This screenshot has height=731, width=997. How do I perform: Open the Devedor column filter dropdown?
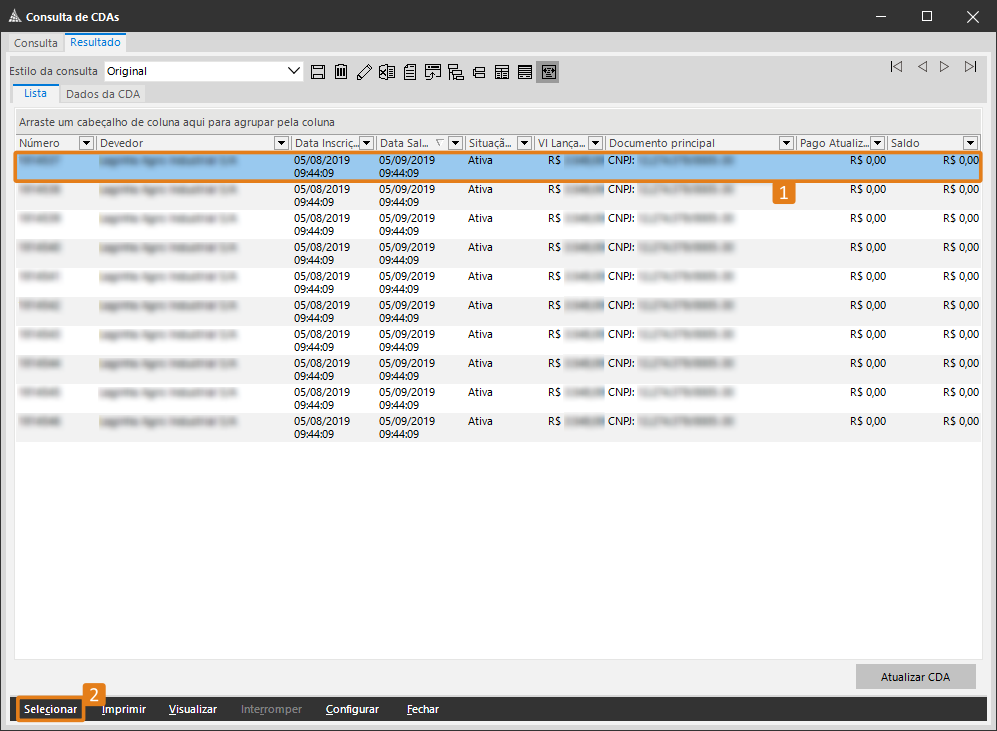point(281,143)
